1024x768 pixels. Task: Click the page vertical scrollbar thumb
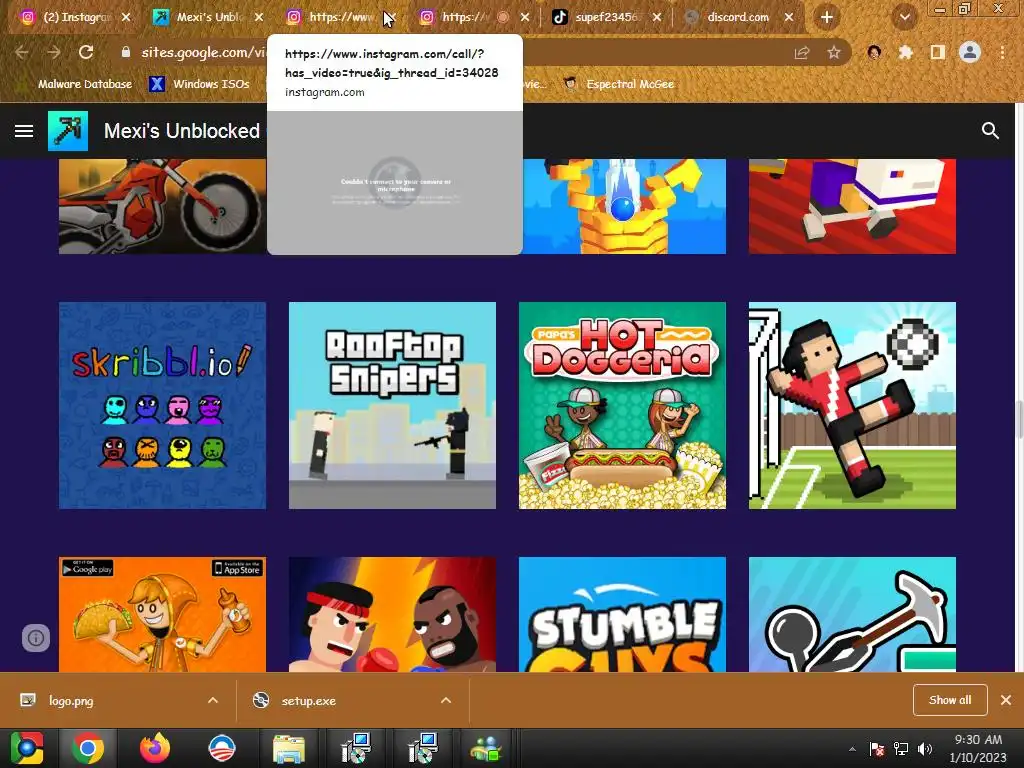1019,419
